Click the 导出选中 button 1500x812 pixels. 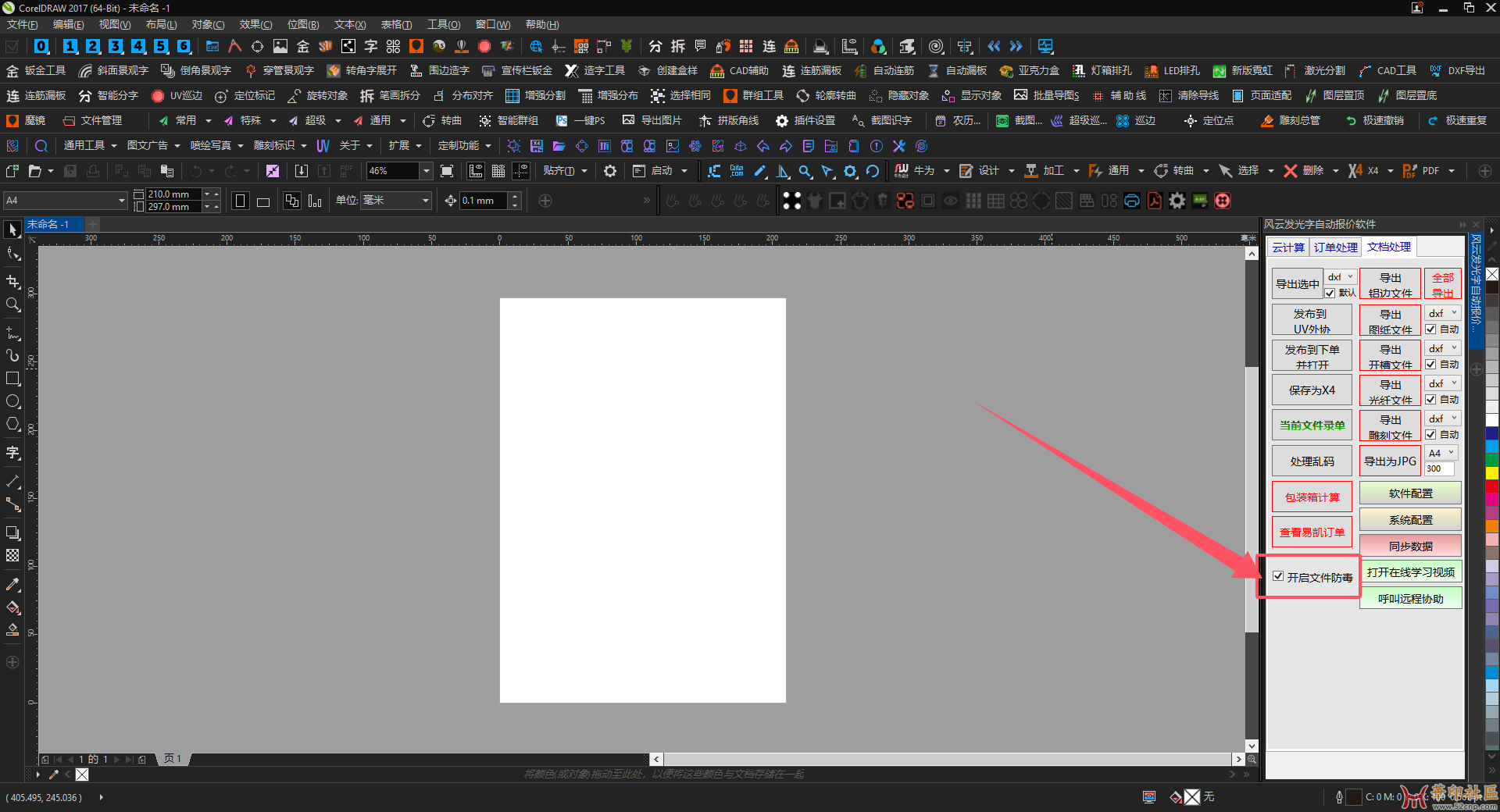pyautogui.click(x=1297, y=284)
